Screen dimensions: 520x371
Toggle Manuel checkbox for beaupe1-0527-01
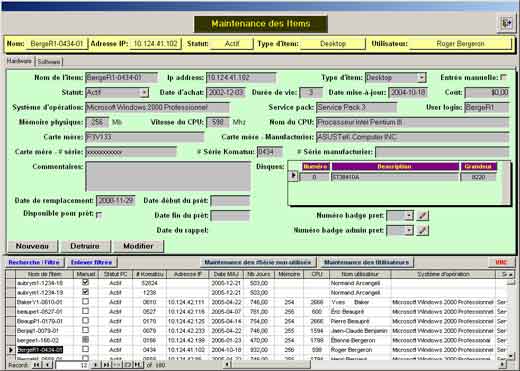coord(86,311)
